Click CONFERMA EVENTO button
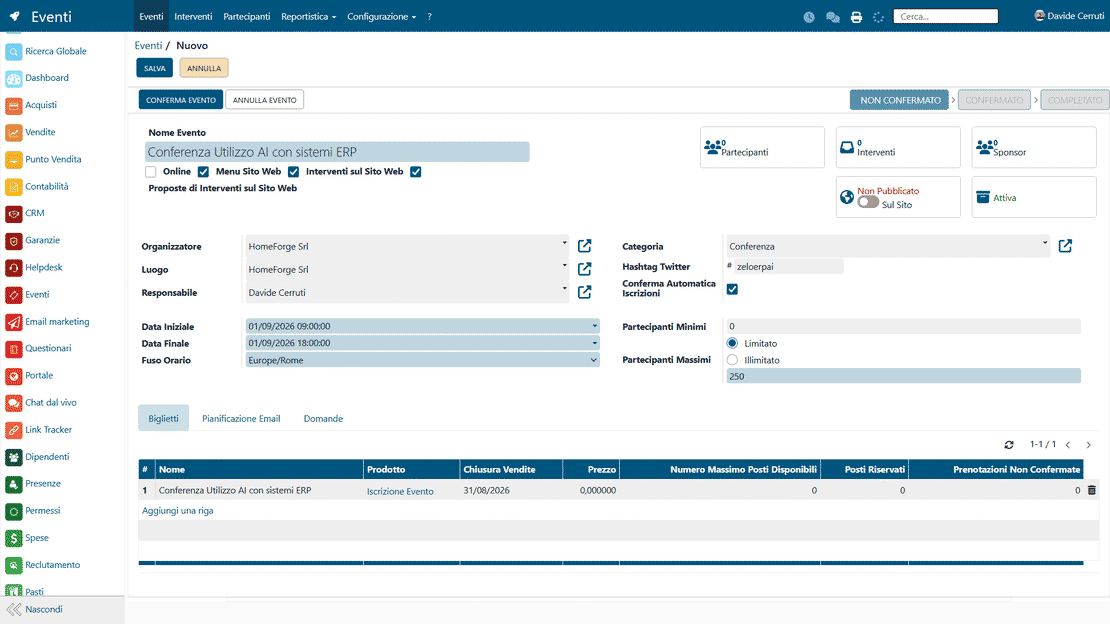This screenshot has height=624, width=1110. coord(181,100)
